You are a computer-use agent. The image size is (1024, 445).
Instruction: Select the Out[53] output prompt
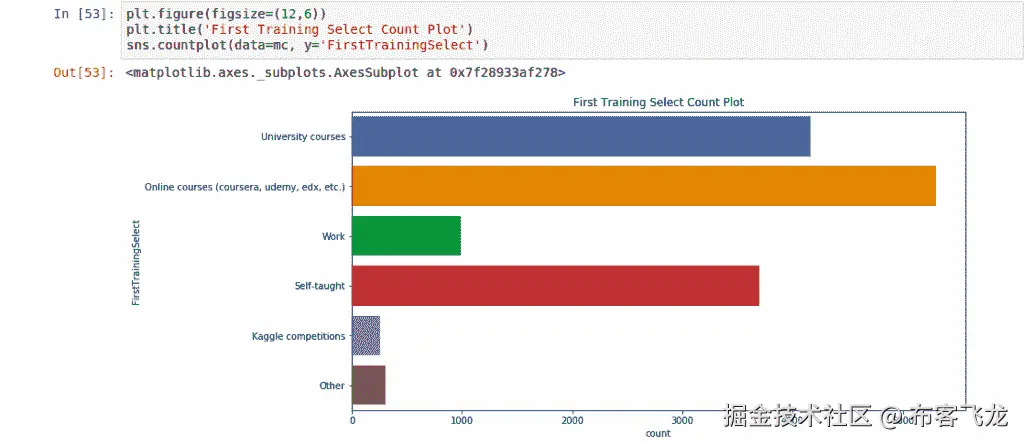[84, 73]
